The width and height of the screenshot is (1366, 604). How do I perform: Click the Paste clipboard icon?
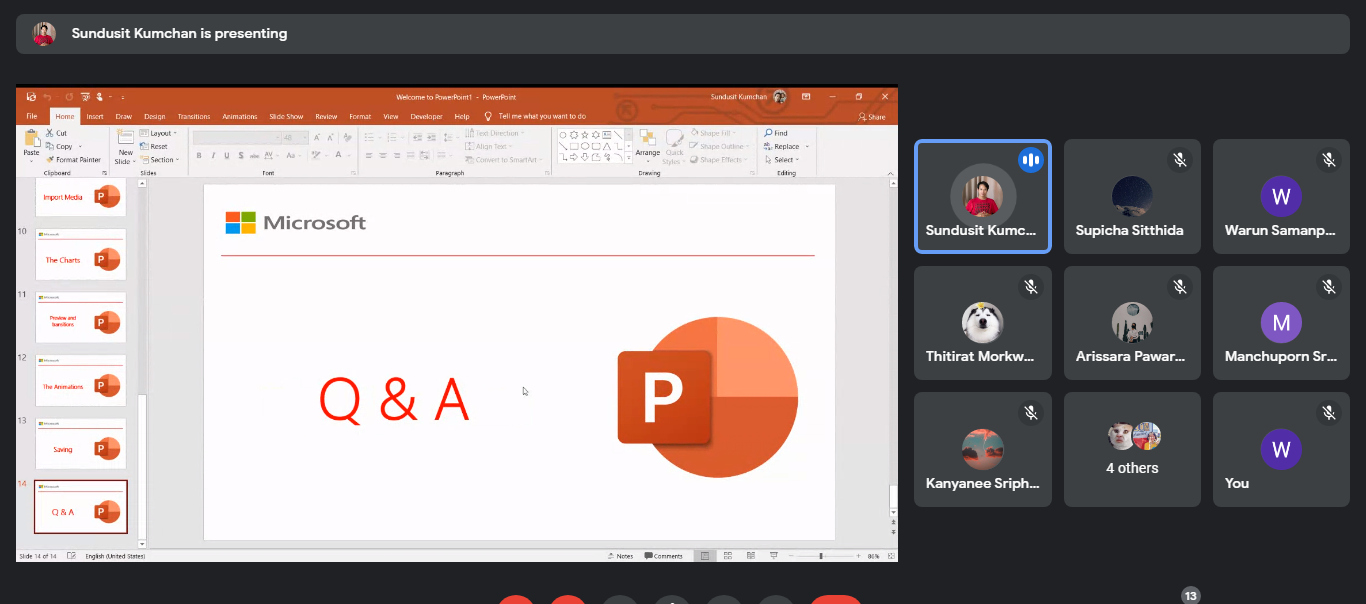(x=32, y=139)
